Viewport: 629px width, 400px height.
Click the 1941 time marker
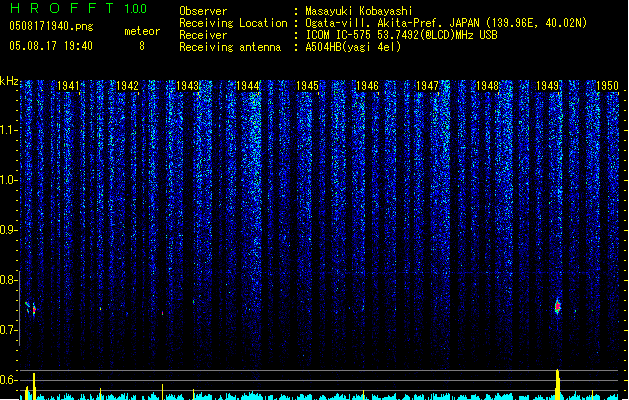point(68,86)
